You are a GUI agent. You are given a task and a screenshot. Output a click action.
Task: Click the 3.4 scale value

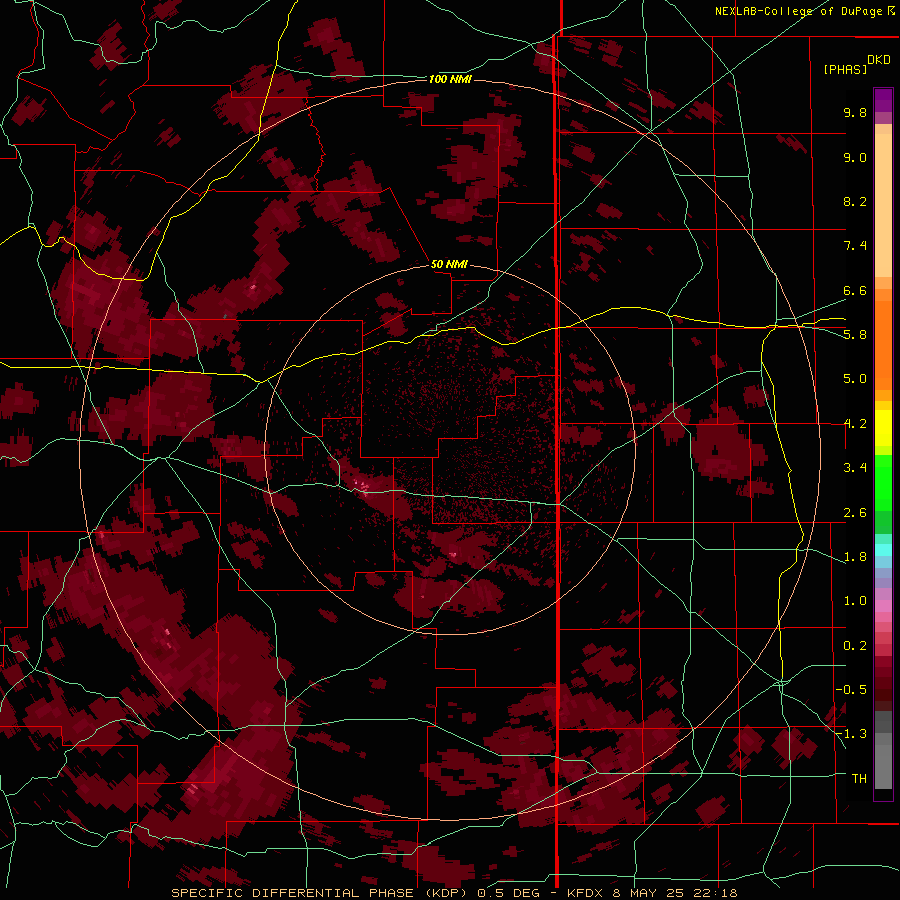(855, 468)
